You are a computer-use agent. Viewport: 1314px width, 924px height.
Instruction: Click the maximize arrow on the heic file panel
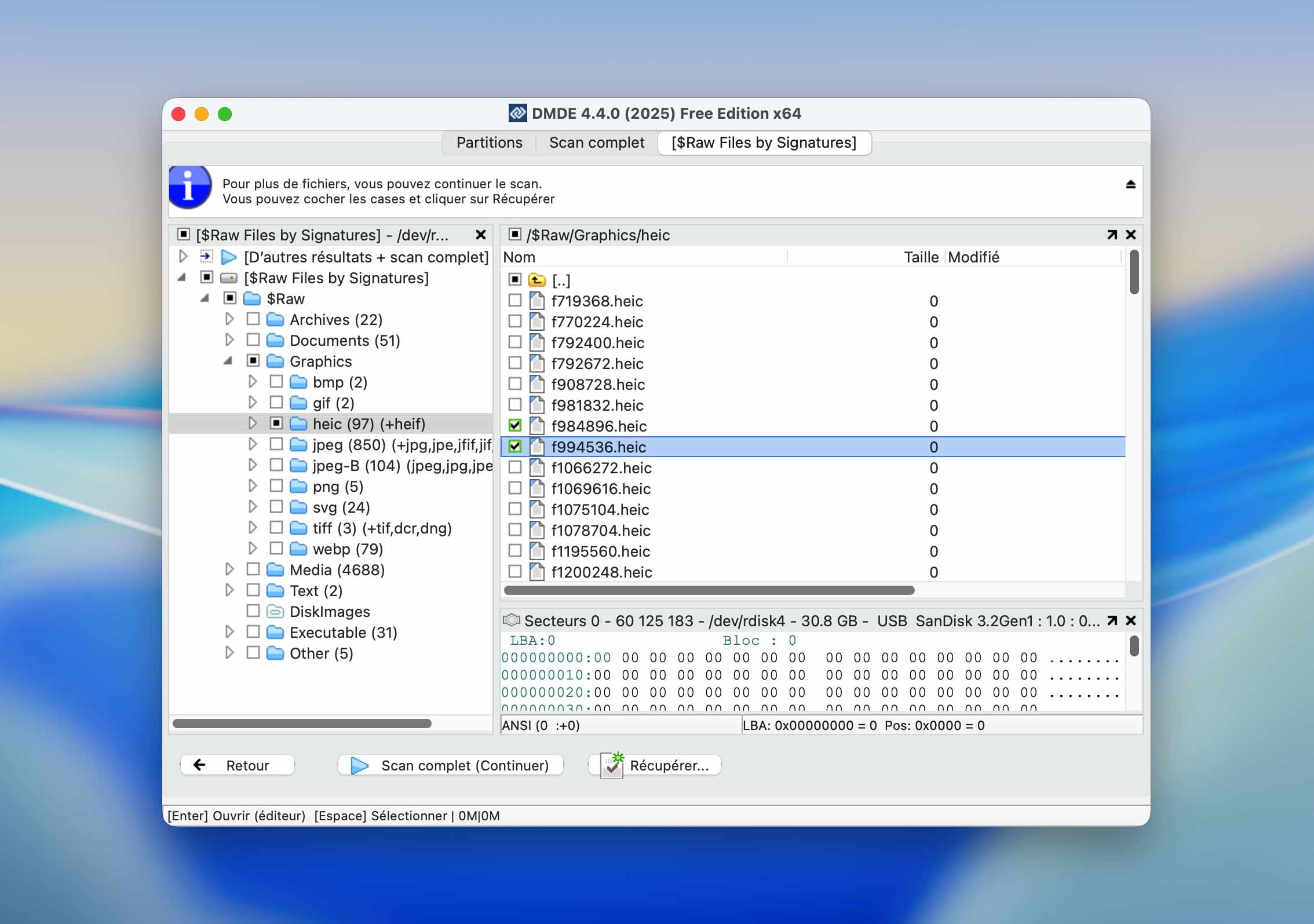pos(1111,235)
